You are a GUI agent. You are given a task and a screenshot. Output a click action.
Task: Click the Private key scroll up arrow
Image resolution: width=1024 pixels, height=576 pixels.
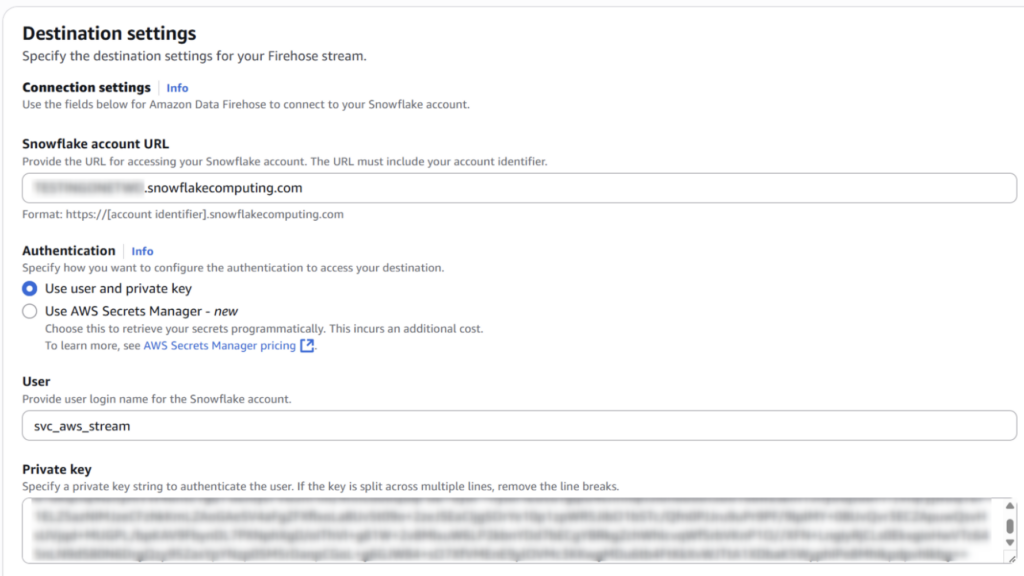coord(1010,506)
